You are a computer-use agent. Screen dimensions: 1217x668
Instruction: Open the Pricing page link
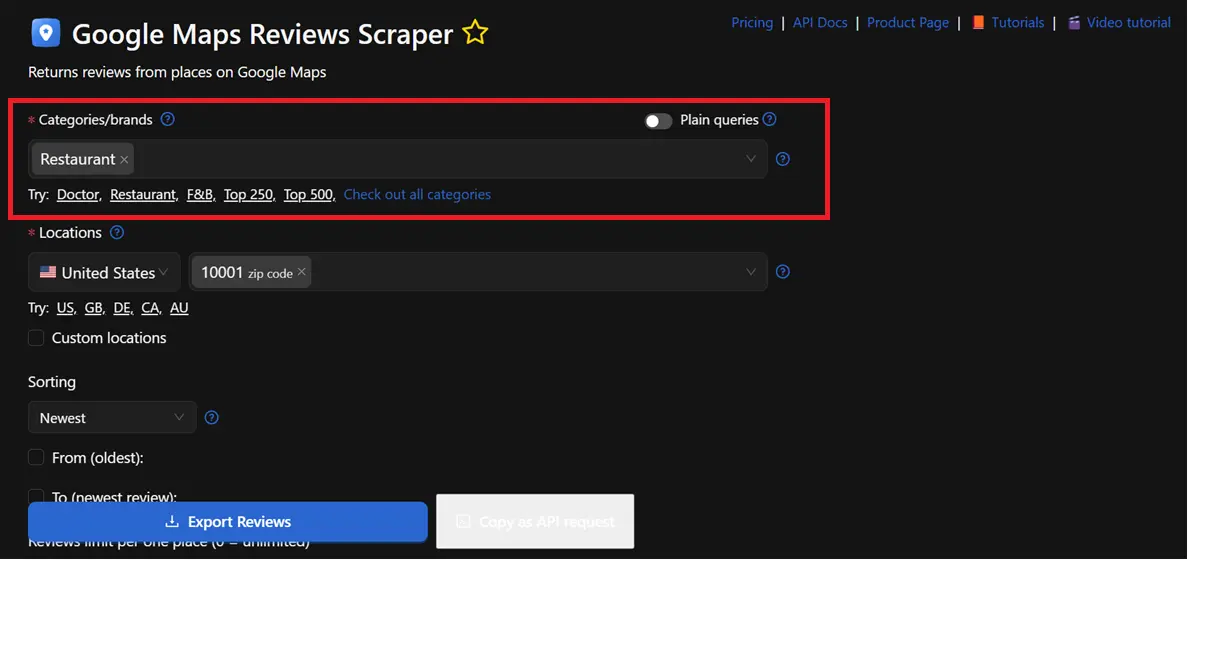click(752, 22)
